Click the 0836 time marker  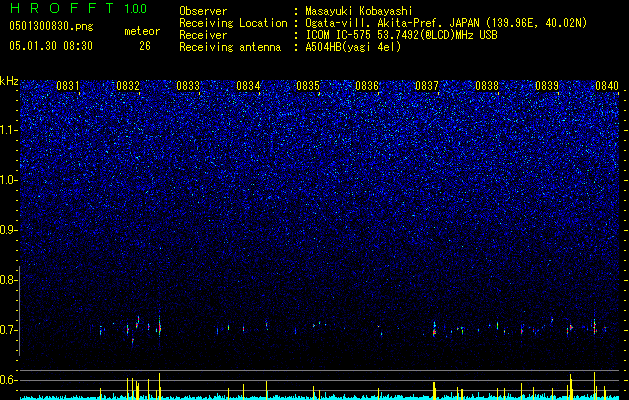pyautogui.click(x=367, y=85)
